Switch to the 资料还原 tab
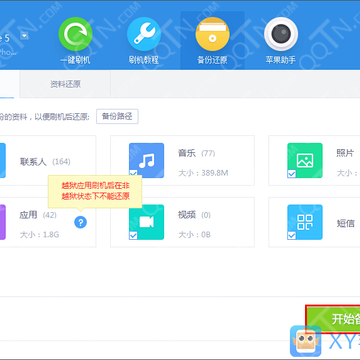360x360 pixels. click(65, 84)
